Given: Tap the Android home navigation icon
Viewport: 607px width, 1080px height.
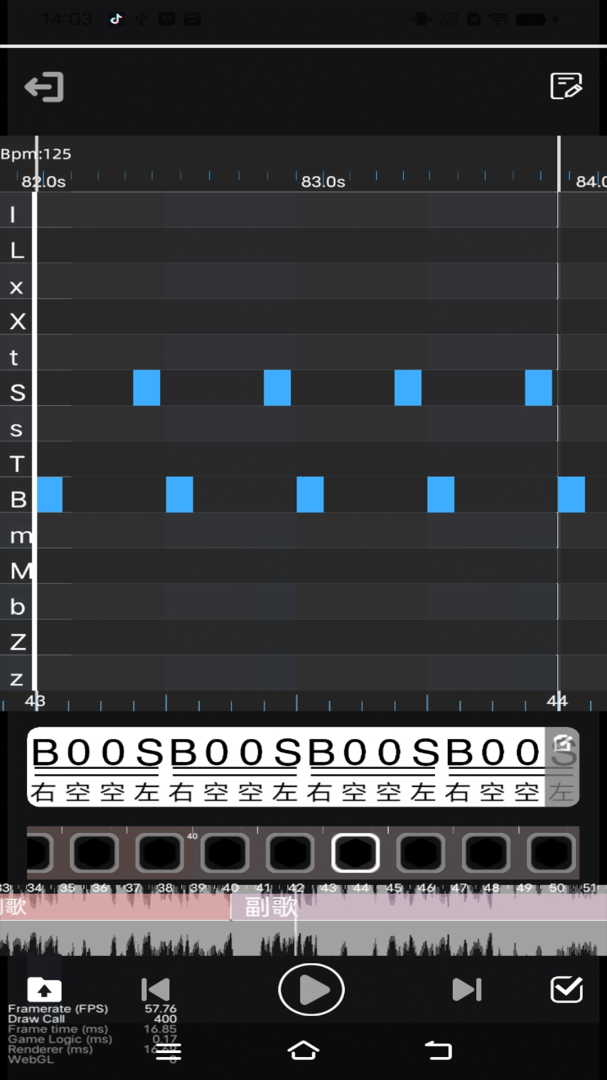Looking at the screenshot, I should click(x=303, y=1050).
